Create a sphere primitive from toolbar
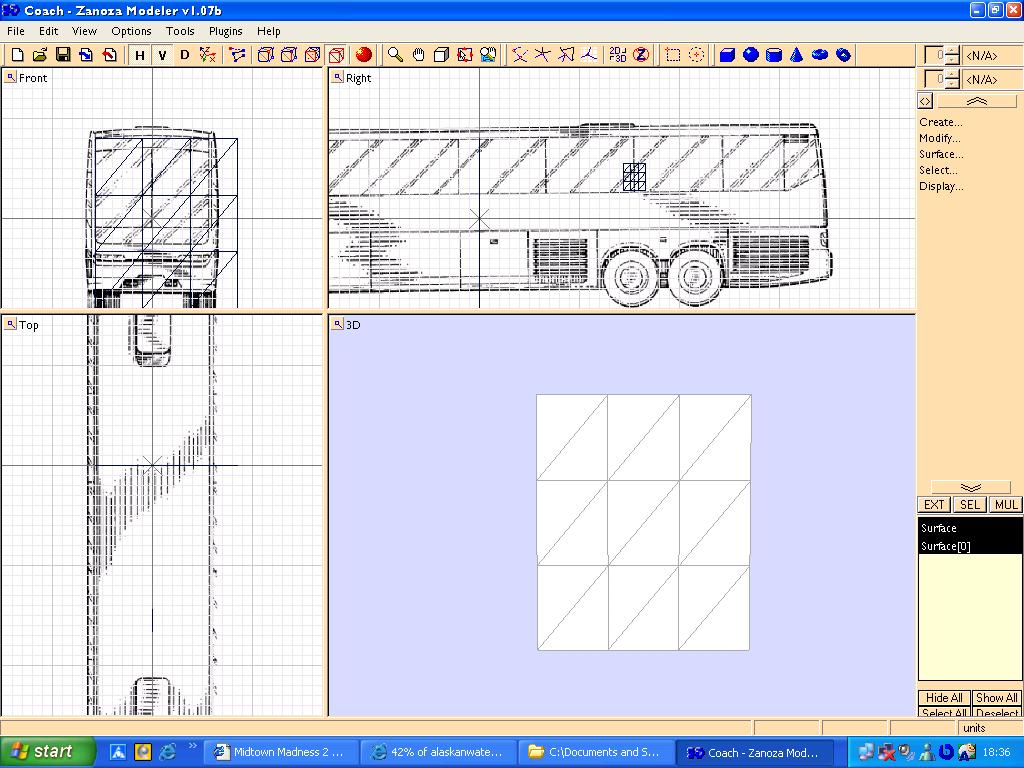Screen dimensions: 1024x768 pyautogui.click(x=751, y=55)
